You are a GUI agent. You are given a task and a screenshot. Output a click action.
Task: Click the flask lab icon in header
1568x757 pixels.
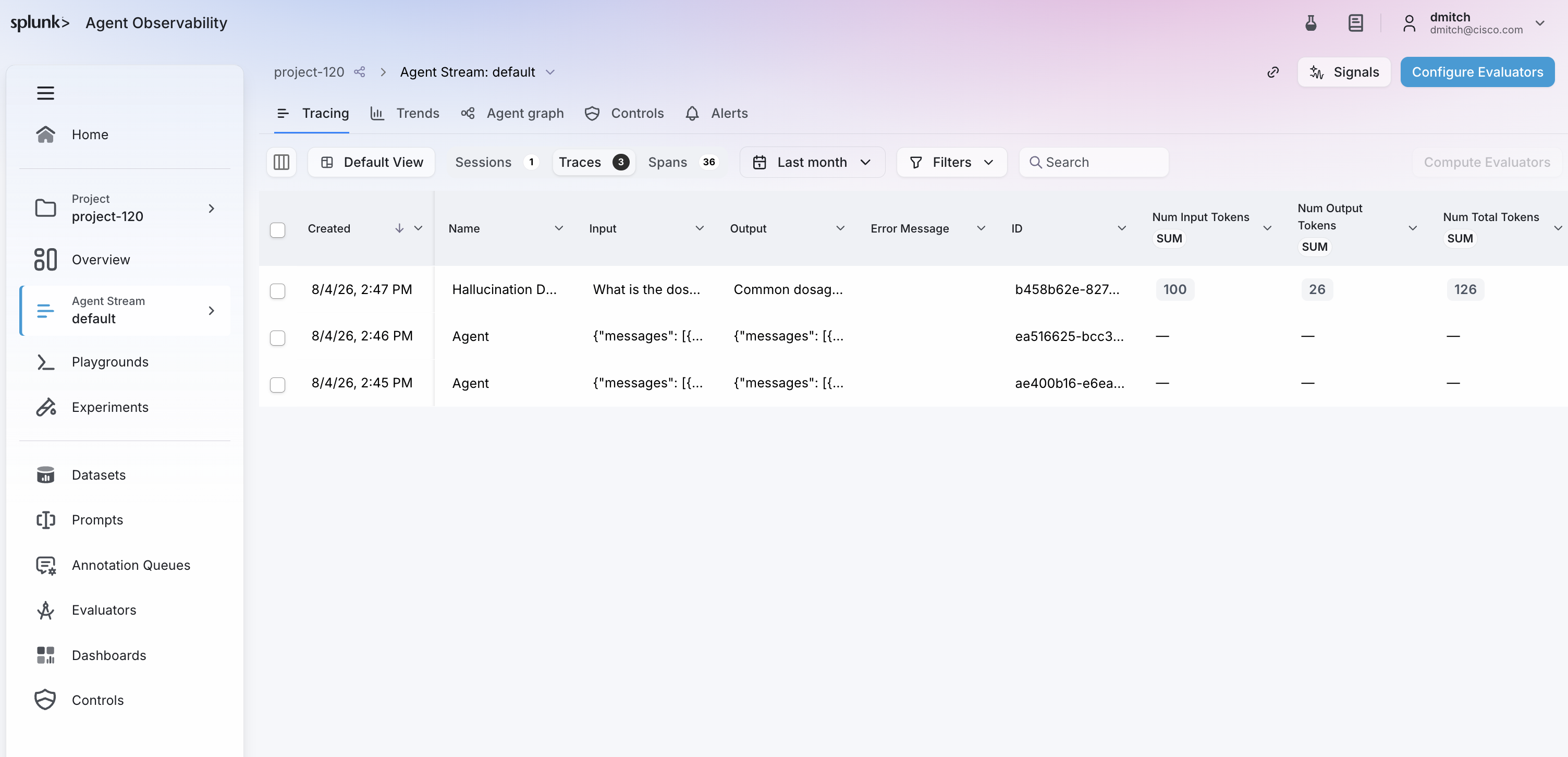(1311, 23)
